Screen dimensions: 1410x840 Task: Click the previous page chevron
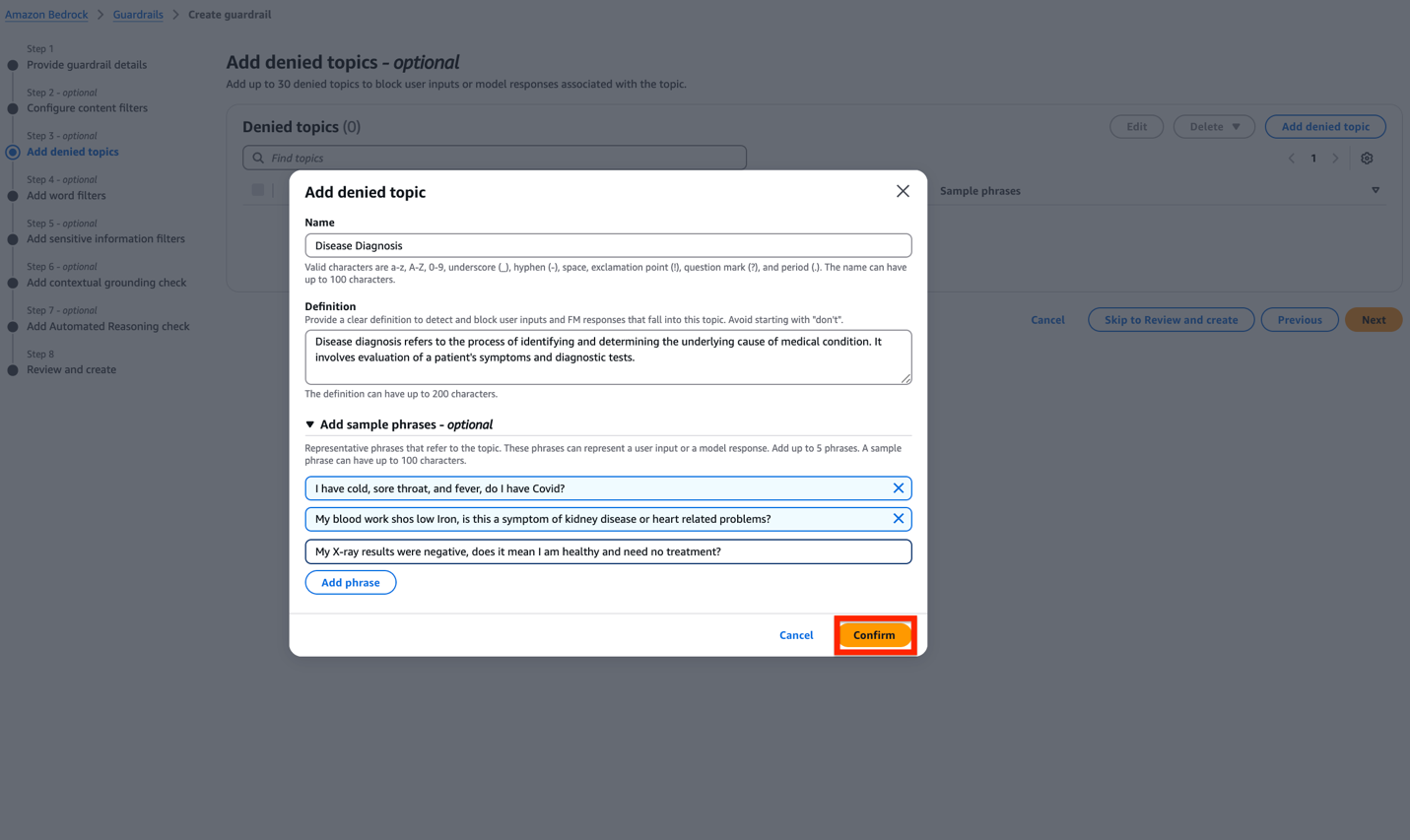pos(1292,158)
